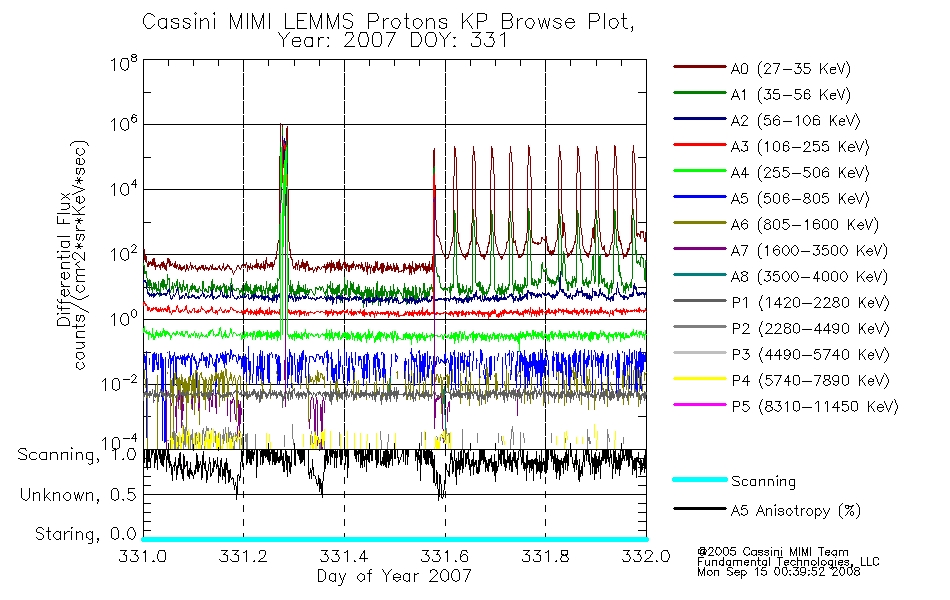Click the @2005 Cassini MIMI Team credit

click(772, 552)
